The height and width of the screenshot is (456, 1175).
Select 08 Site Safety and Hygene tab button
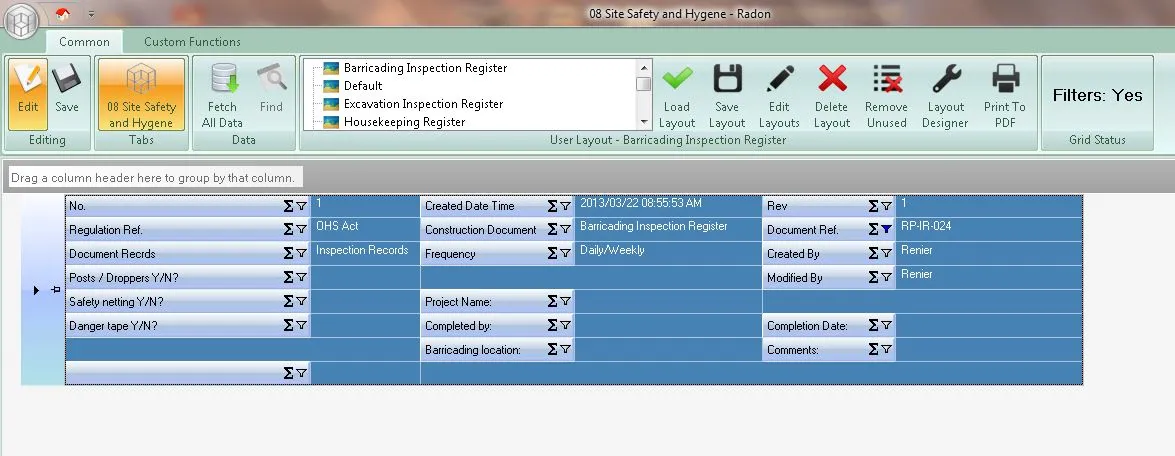tap(142, 94)
